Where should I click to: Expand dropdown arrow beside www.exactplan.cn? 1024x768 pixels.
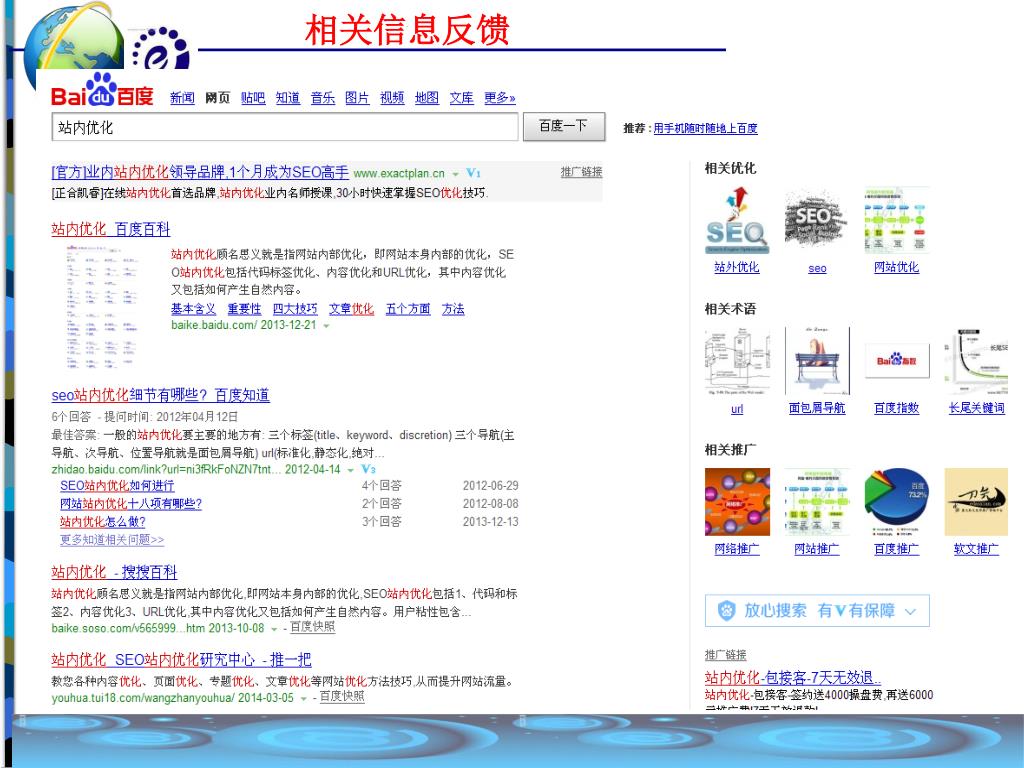tap(455, 174)
